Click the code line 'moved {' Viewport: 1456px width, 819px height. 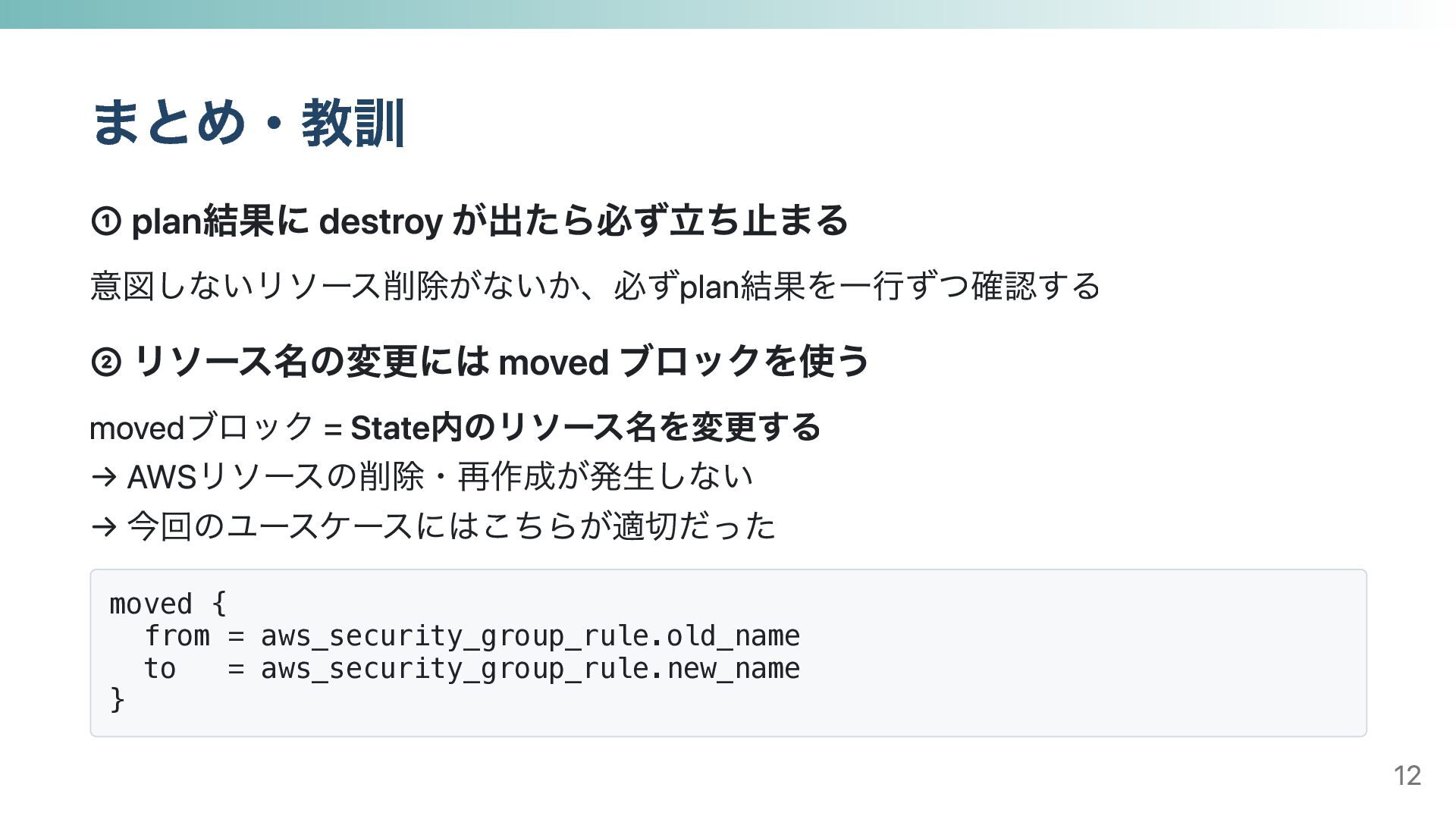coord(168,604)
